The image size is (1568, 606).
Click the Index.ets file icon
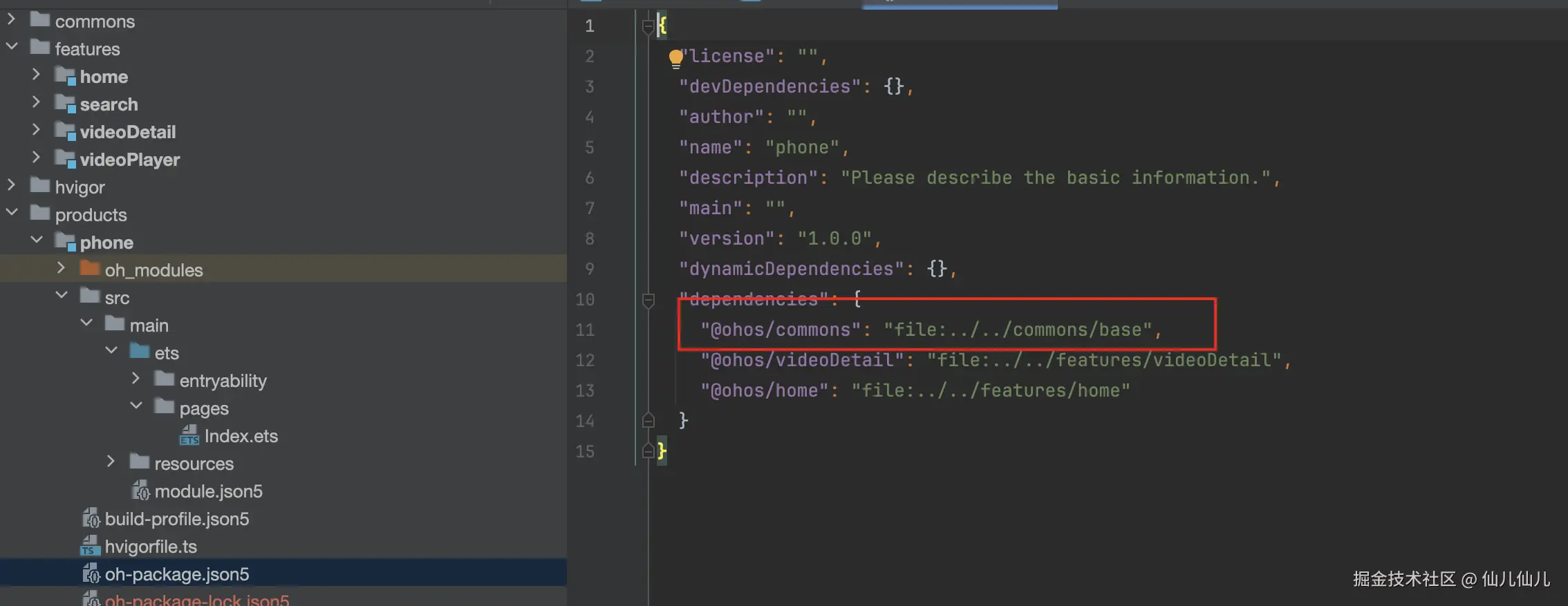coord(189,435)
